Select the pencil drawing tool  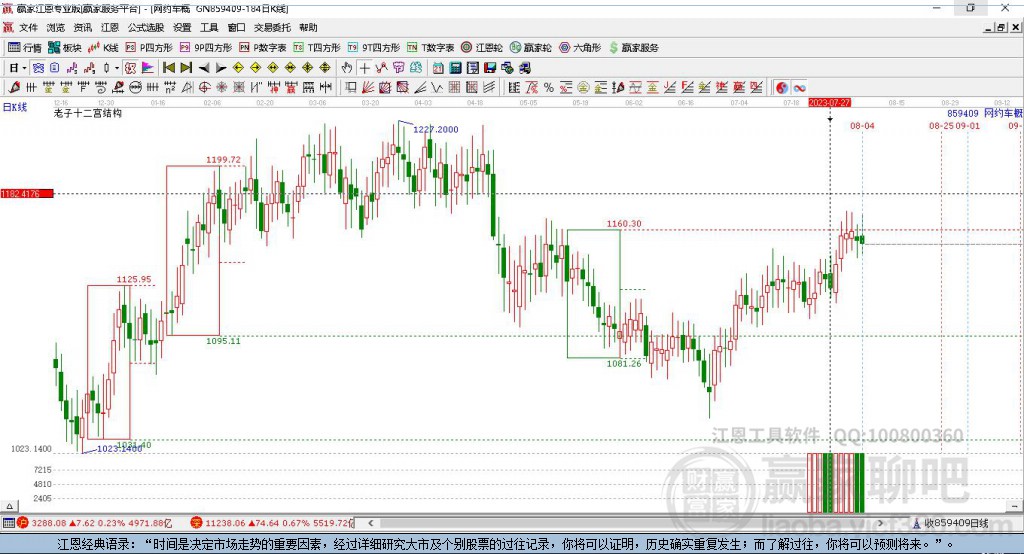tap(14, 88)
